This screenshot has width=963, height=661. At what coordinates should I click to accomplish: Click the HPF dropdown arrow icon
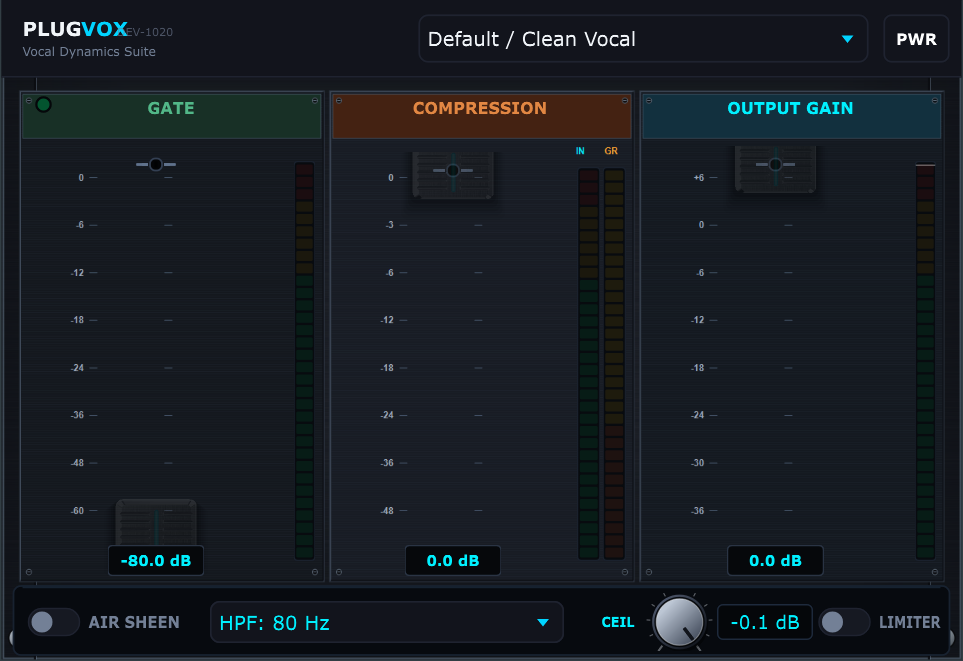[543, 623]
